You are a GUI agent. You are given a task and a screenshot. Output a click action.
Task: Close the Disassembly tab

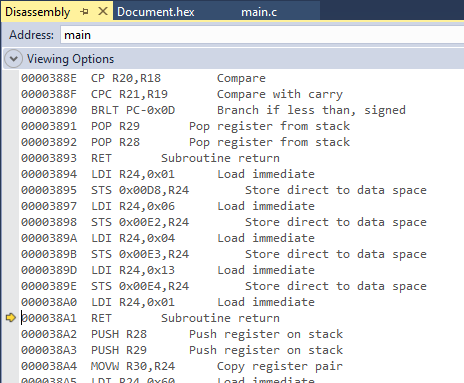(x=103, y=11)
